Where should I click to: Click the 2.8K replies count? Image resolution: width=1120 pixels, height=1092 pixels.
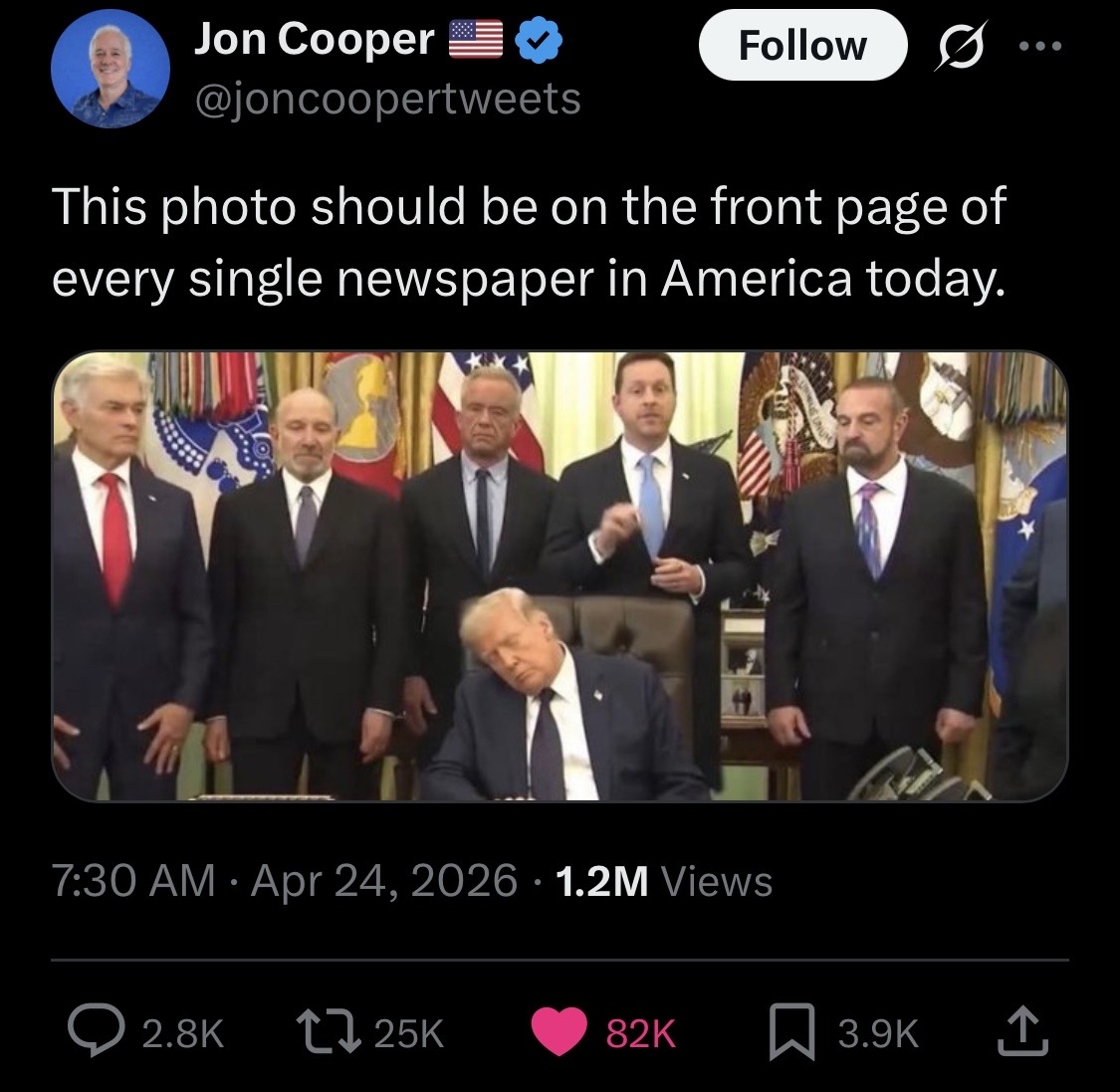pyautogui.click(x=183, y=1033)
